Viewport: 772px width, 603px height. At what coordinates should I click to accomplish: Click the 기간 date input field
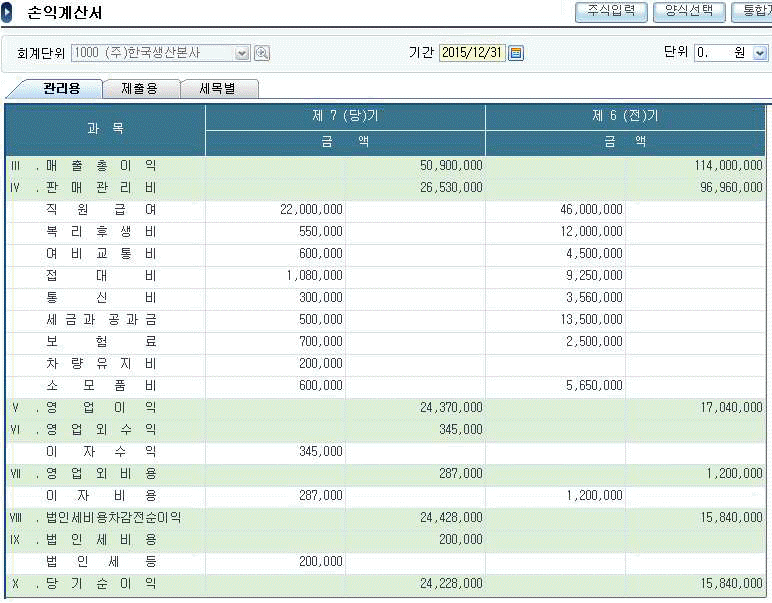(472, 54)
